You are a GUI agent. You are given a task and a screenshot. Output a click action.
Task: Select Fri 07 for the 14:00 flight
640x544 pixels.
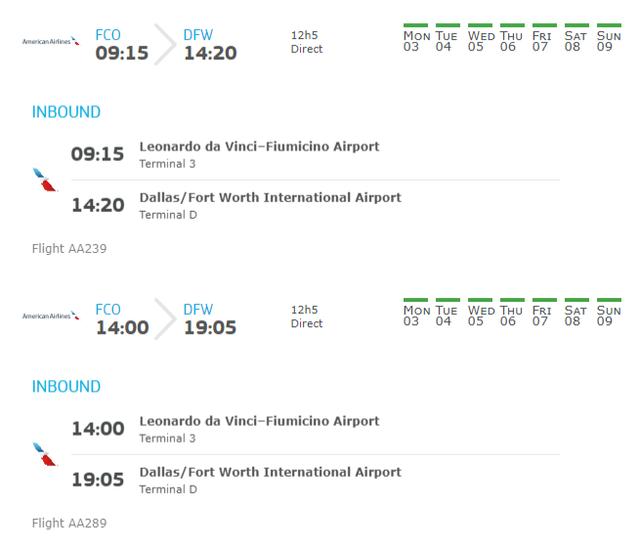coord(544,313)
